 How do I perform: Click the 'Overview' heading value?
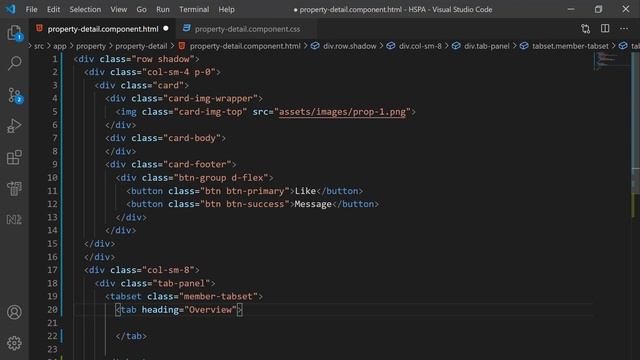click(210, 309)
